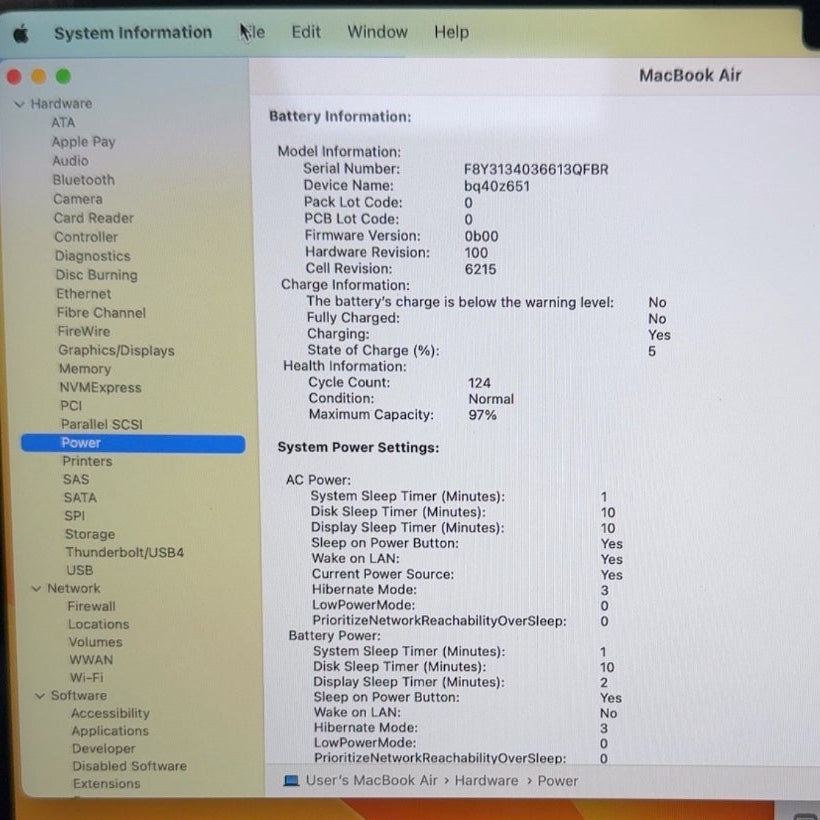The height and width of the screenshot is (820, 820).
Task: Select Printers in the sidebar
Action: point(87,462)
